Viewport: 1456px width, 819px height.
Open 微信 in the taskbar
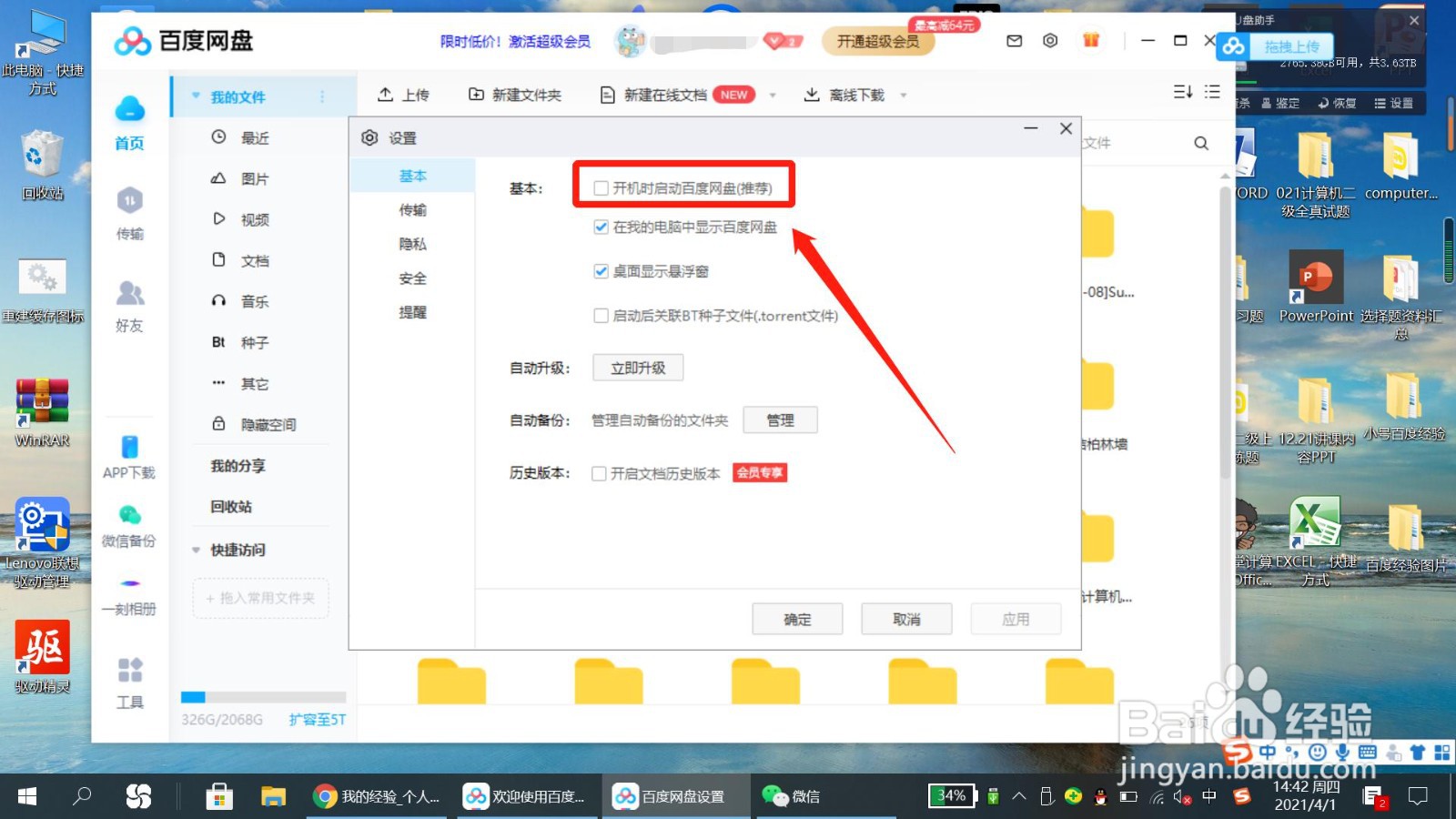(x=791, y=796)
